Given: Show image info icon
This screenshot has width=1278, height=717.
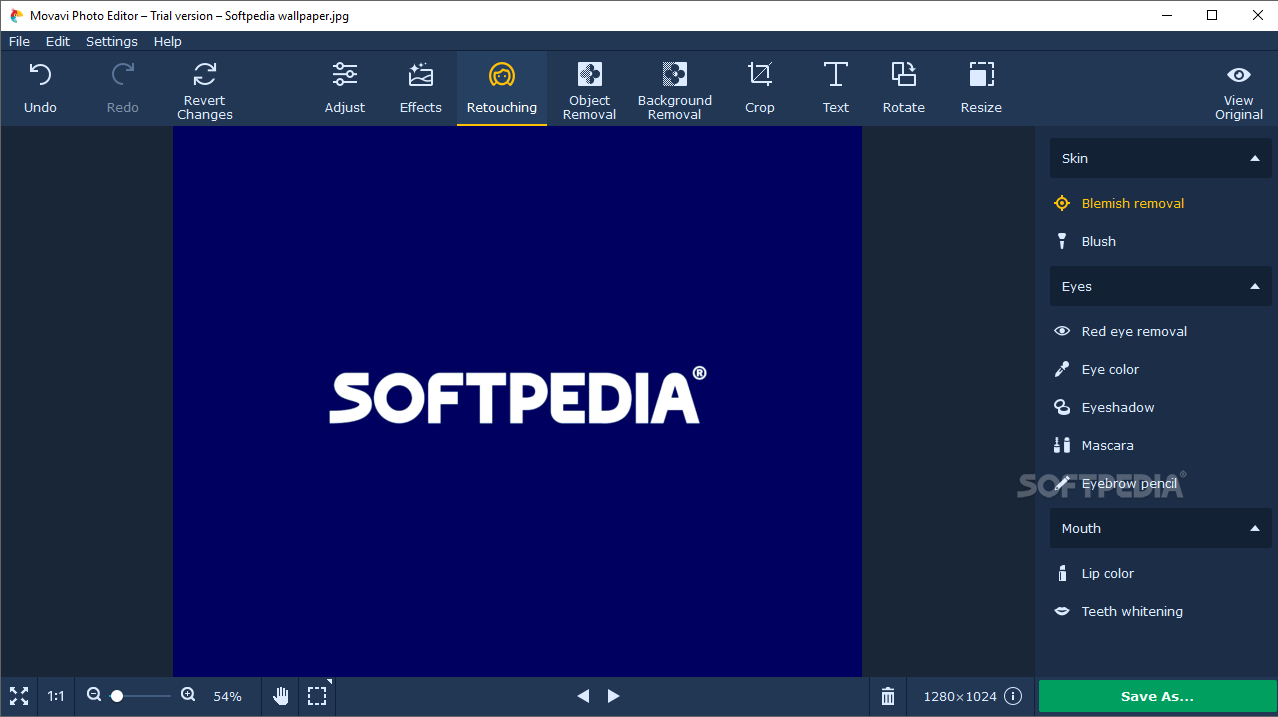Looking at the screenshot, I should 1013,696.
